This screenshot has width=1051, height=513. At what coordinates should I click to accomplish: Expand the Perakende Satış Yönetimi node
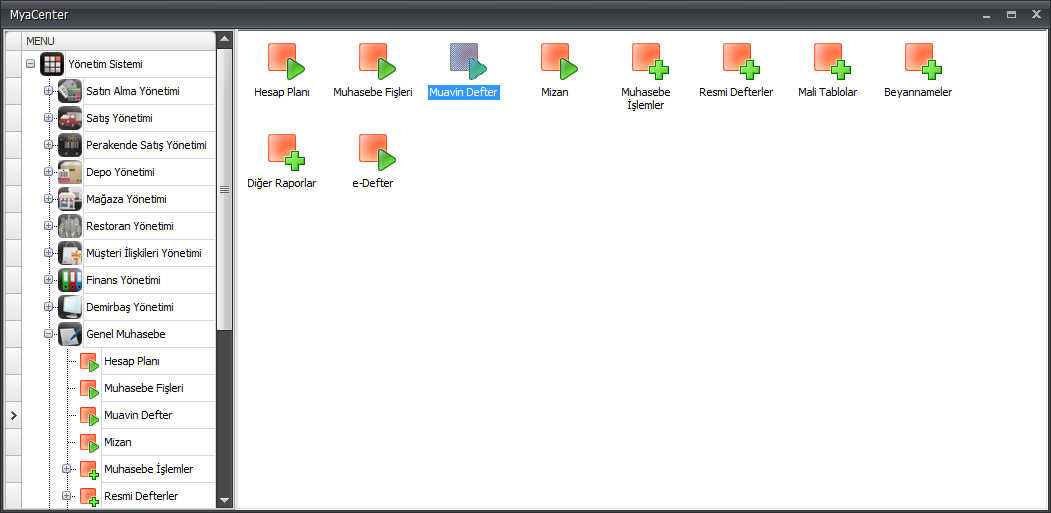point(48,145)
